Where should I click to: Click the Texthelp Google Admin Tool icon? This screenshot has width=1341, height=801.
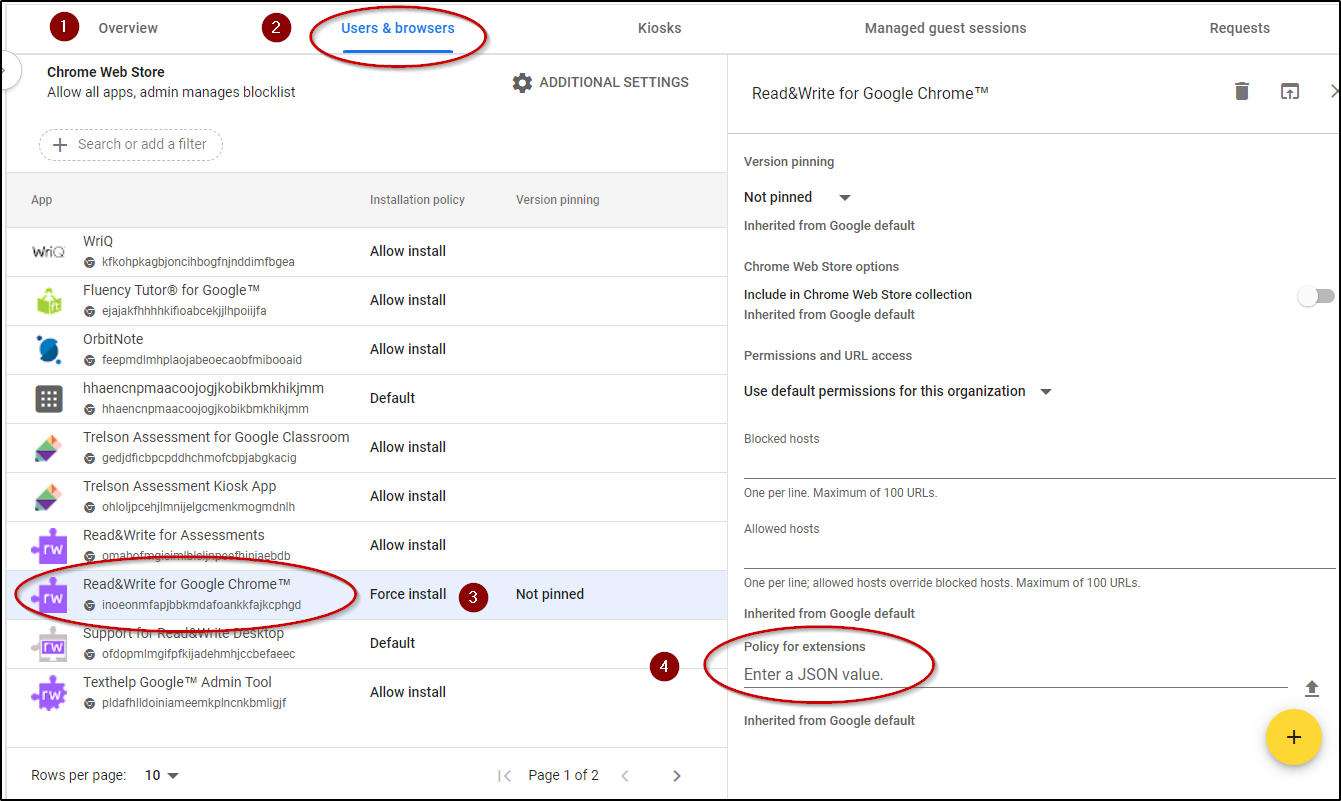(49, 693)
